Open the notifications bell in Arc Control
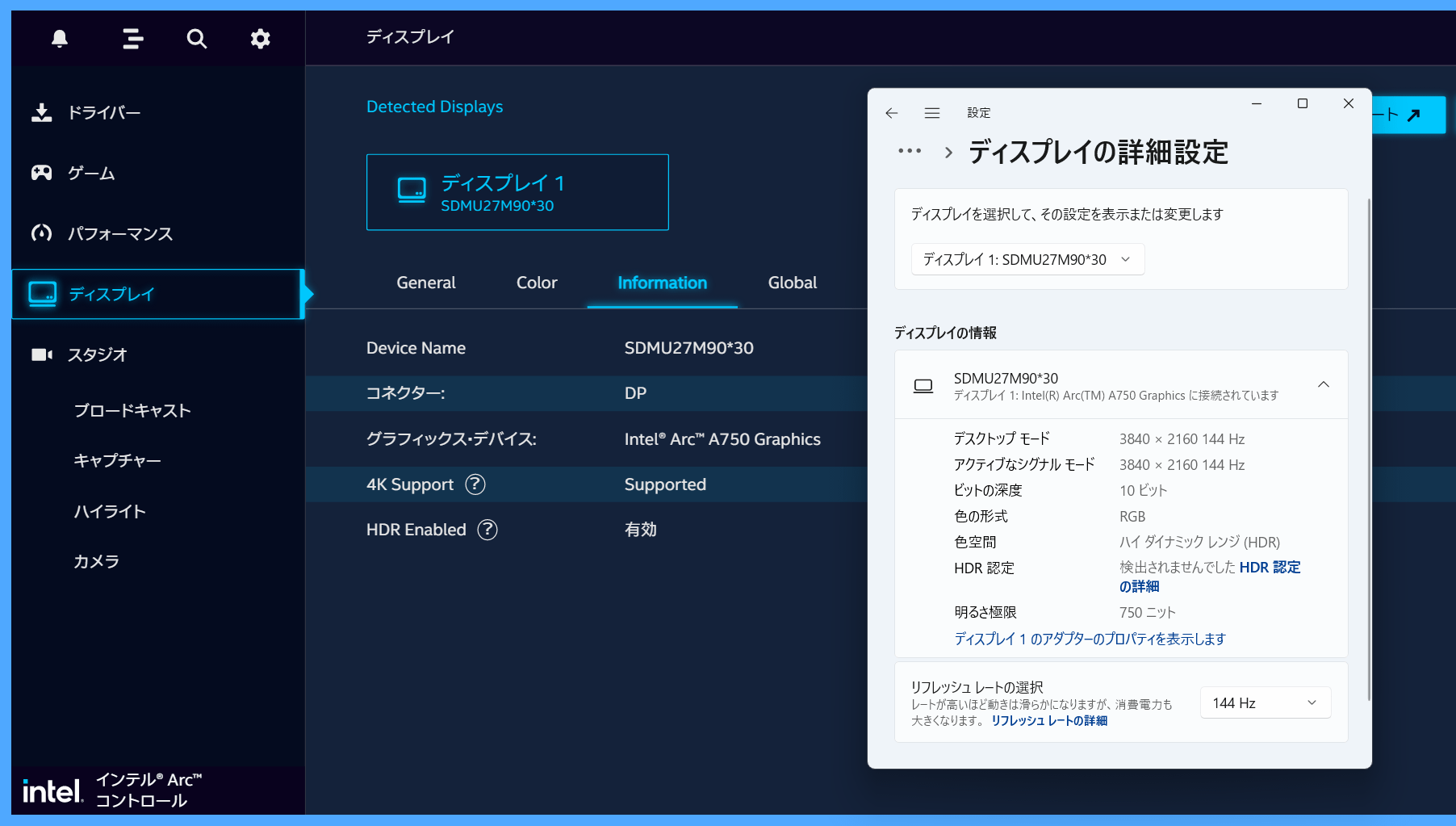 point(60,38)
